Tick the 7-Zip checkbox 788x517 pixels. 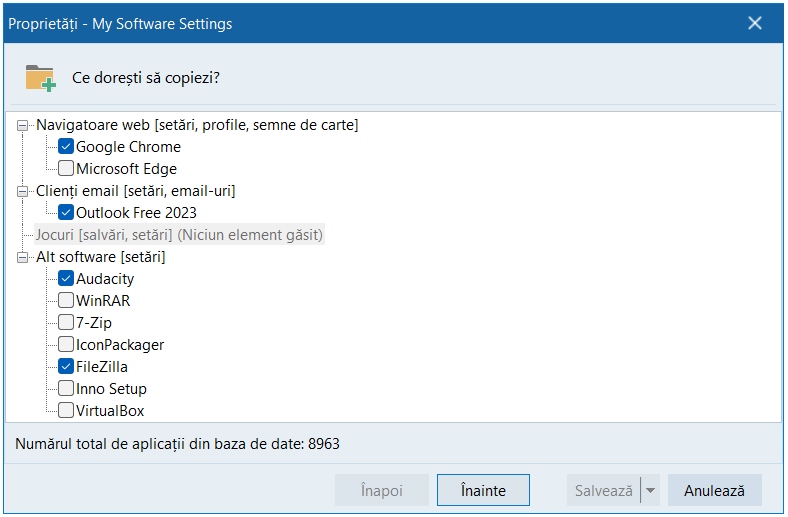(66, 323)
